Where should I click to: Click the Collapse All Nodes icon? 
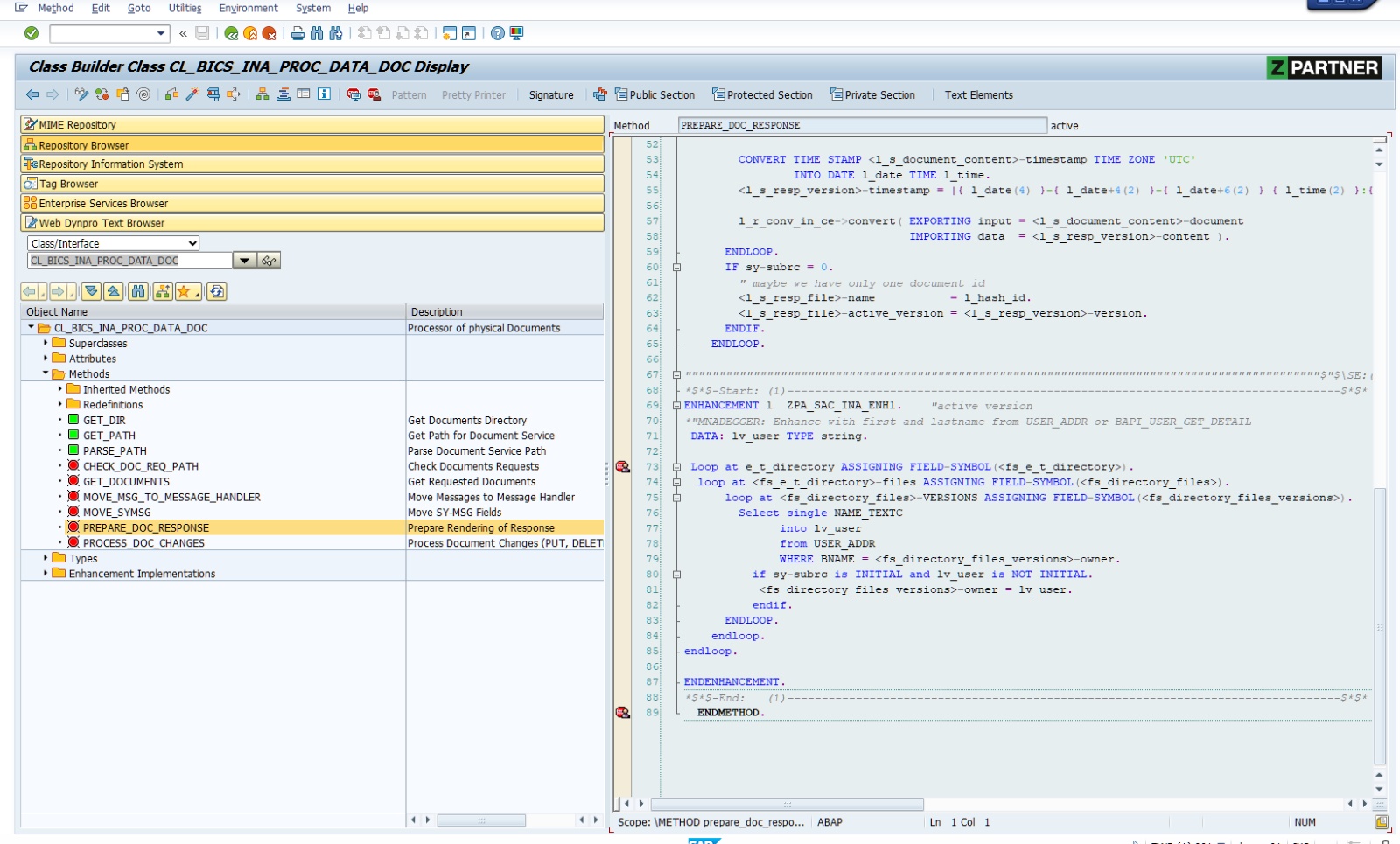(114, 292)
